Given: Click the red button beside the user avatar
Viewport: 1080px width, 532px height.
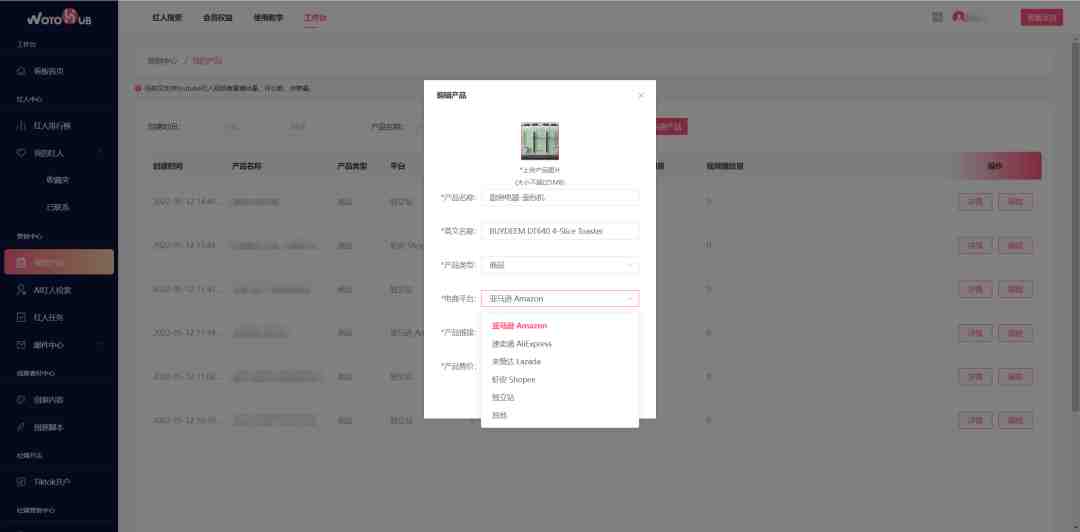Looking at the screenshot, I should (x=1041, y=18).
